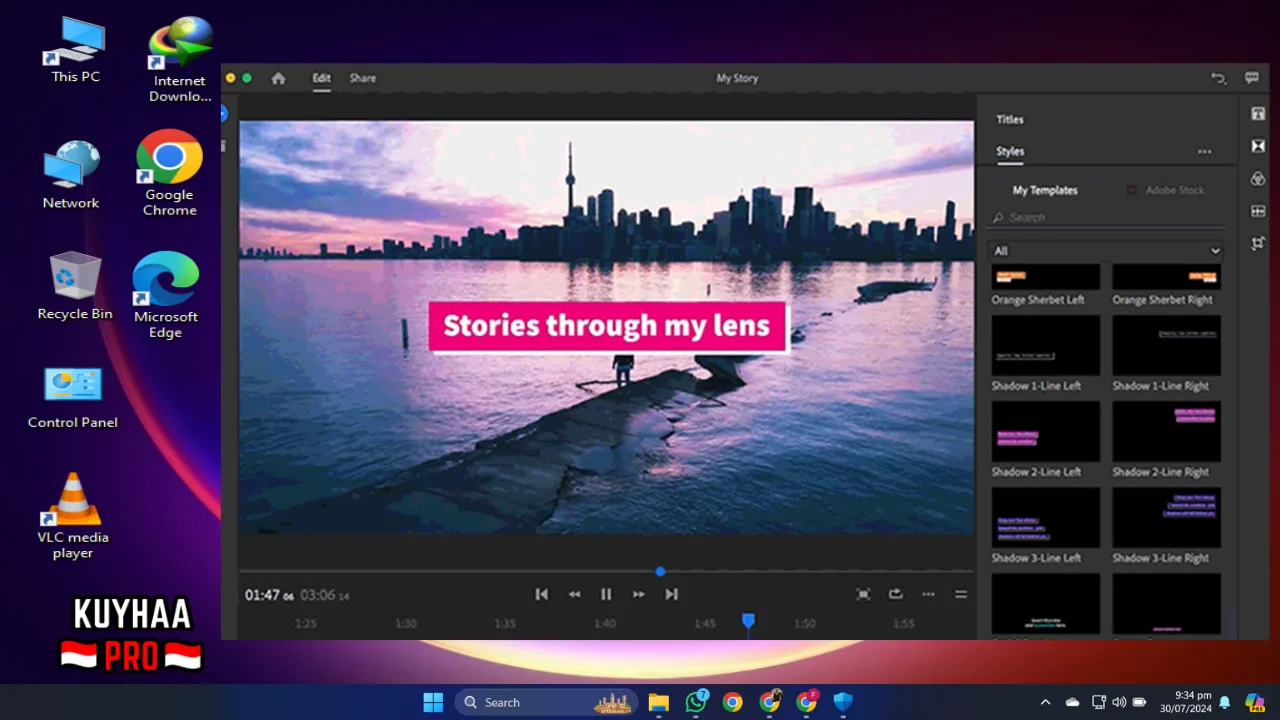
Task: Open the Titles panel icon
Action: coord(1258,114)
